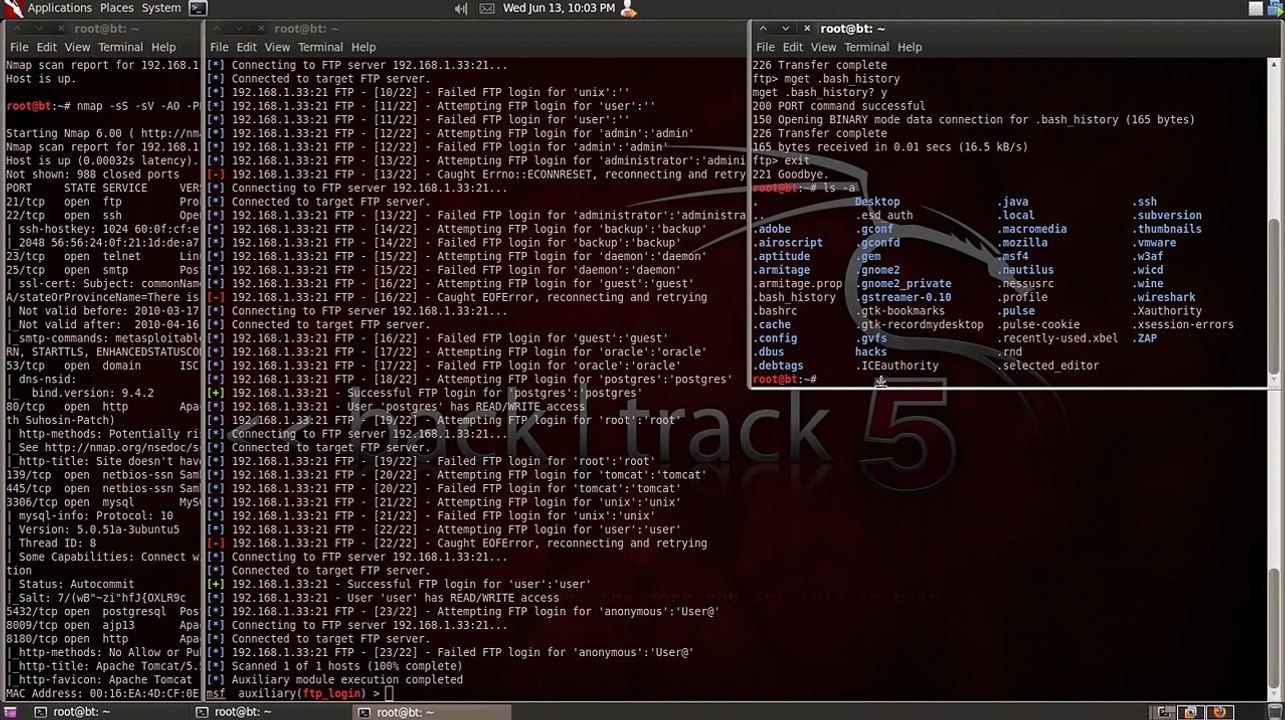Click '.wireshark' in the ls listing
Screen dimensions: 1285x720
pos(1165,297)
